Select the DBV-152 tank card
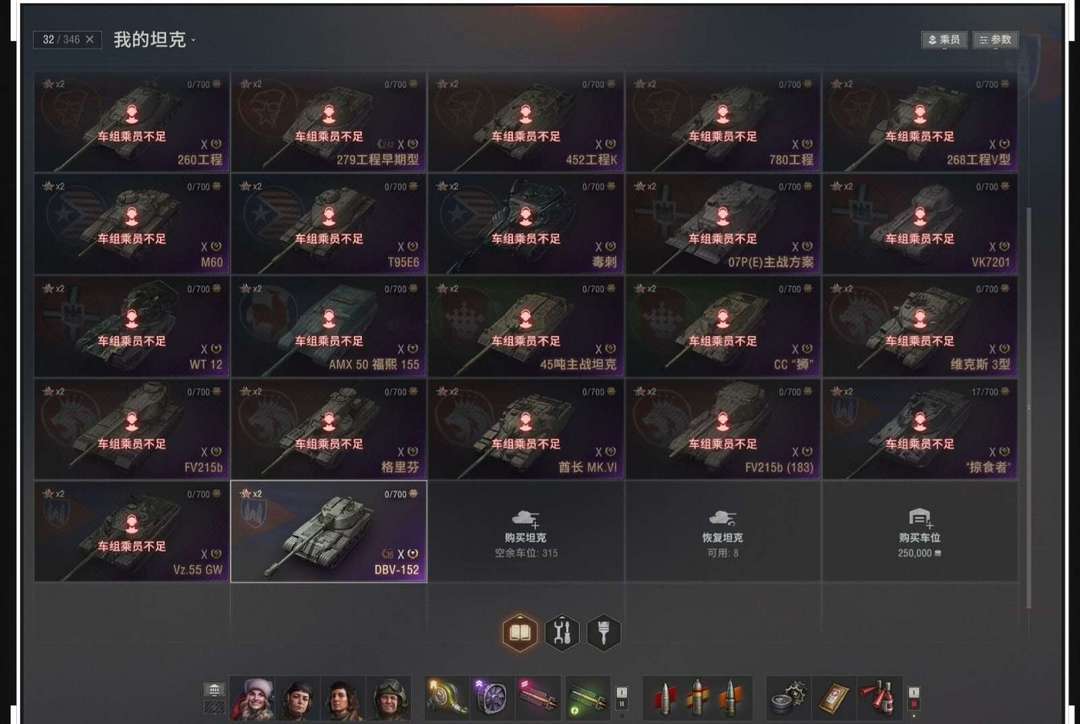The height and width of the screenshot is (724, 1080). [329, 532]
